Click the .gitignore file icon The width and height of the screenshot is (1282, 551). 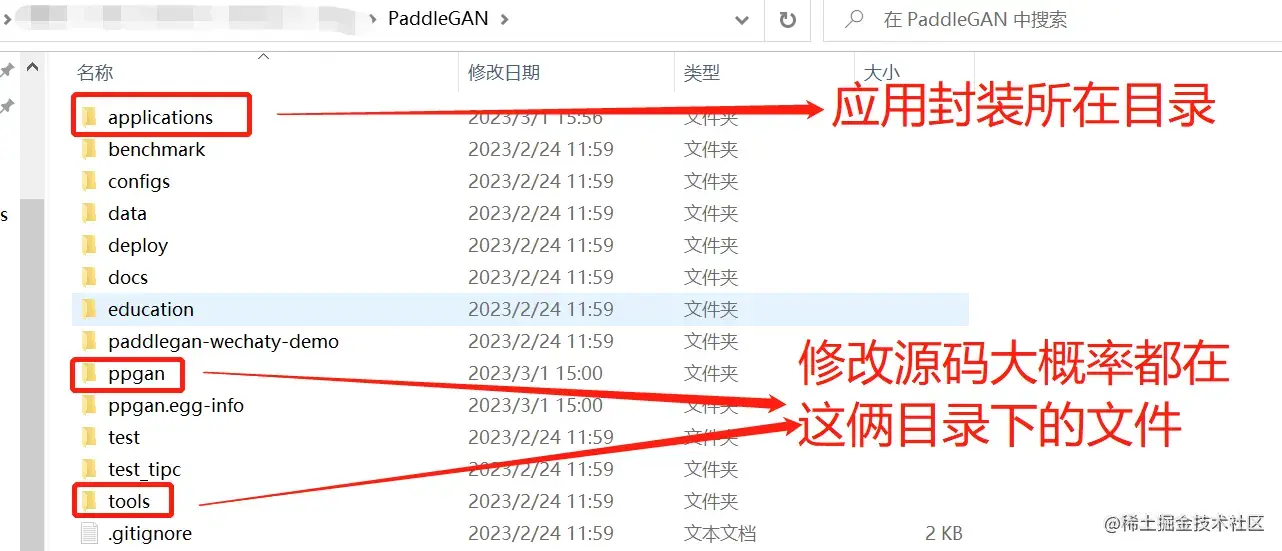point(90,534)
